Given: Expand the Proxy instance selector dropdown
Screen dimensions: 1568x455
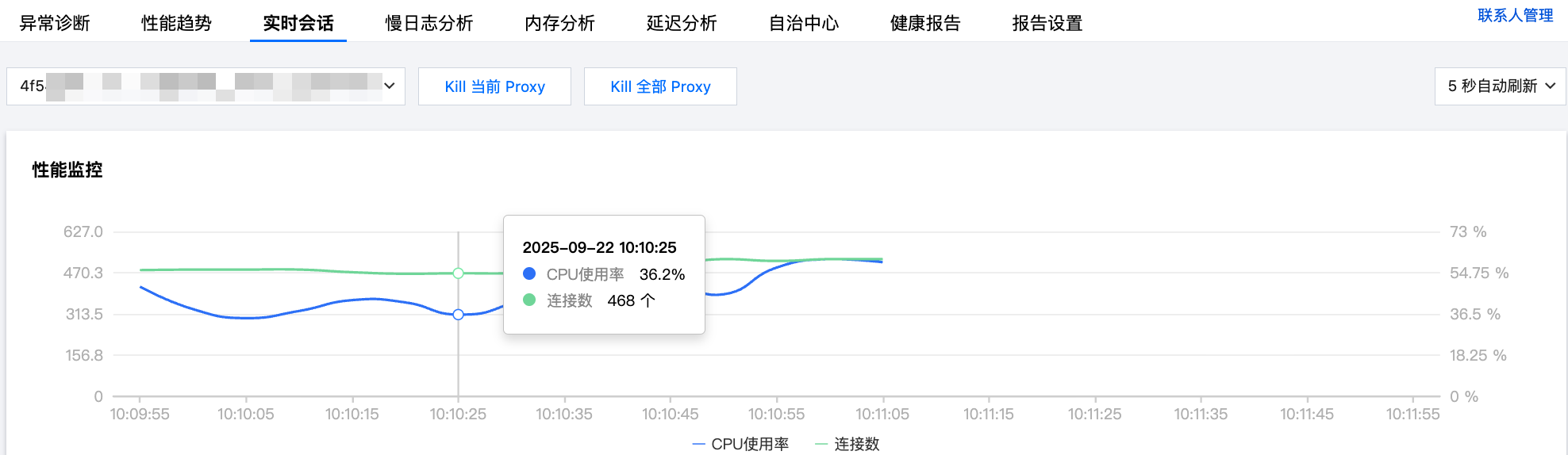Looking at the screenshot, I should coord(206,86).
